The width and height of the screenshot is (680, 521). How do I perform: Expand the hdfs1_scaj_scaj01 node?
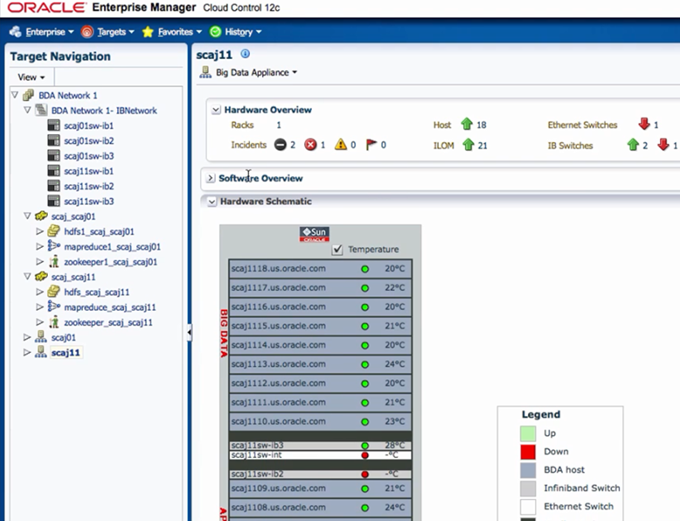[x=39, y=231]
